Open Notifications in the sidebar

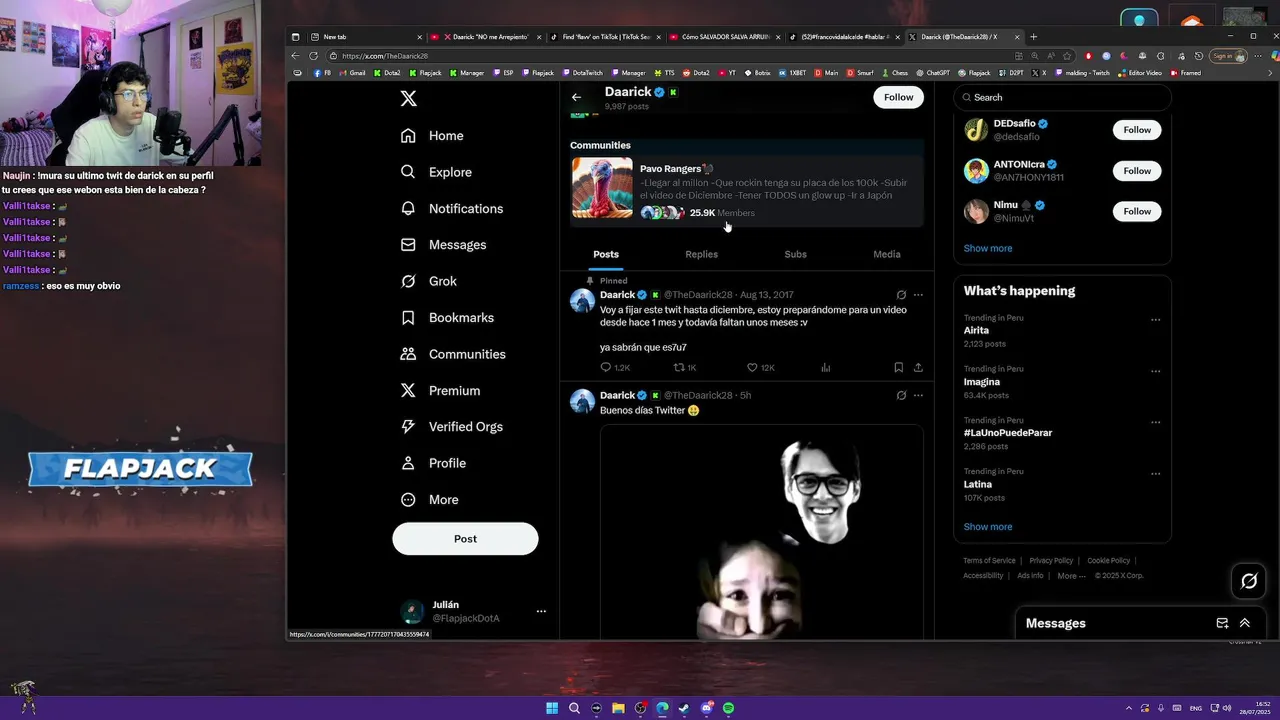click(452, 208)
